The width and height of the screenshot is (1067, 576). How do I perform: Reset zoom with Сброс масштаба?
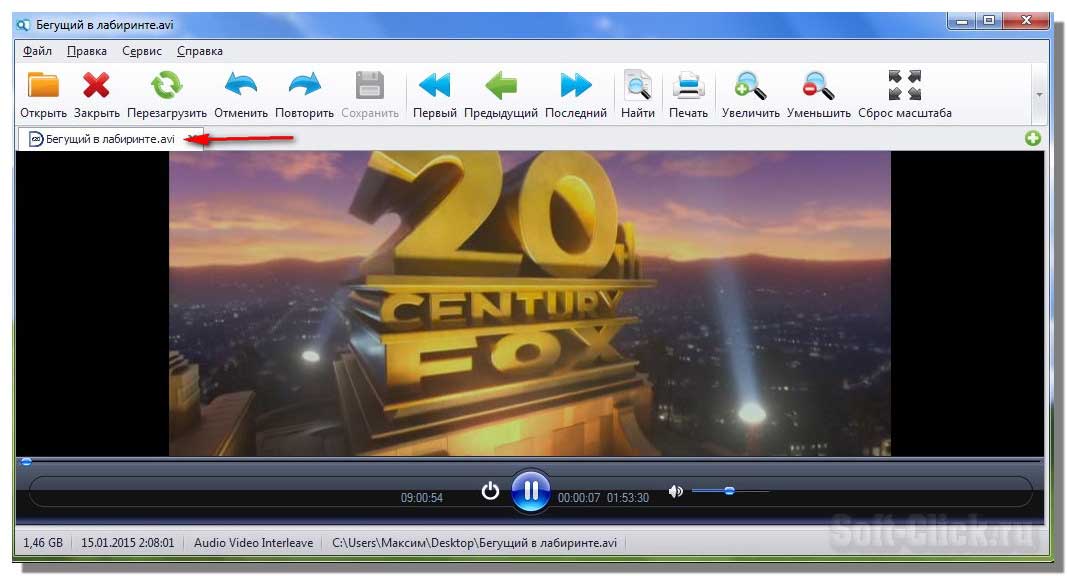[904, 87]
